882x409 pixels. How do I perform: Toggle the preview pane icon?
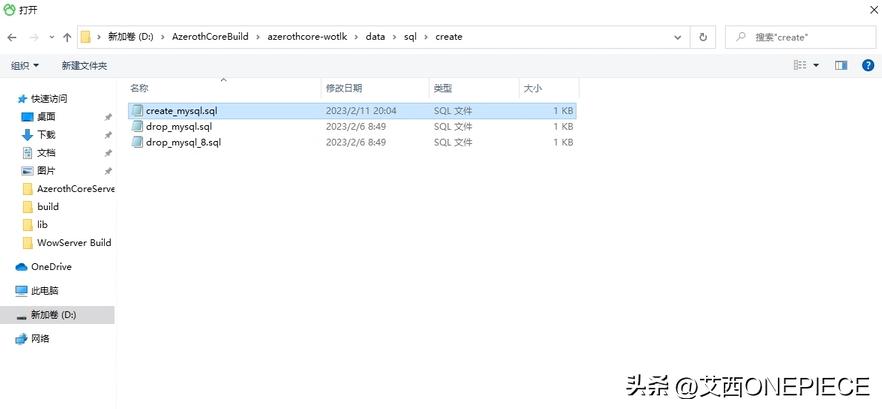click(x=841, y=65)
